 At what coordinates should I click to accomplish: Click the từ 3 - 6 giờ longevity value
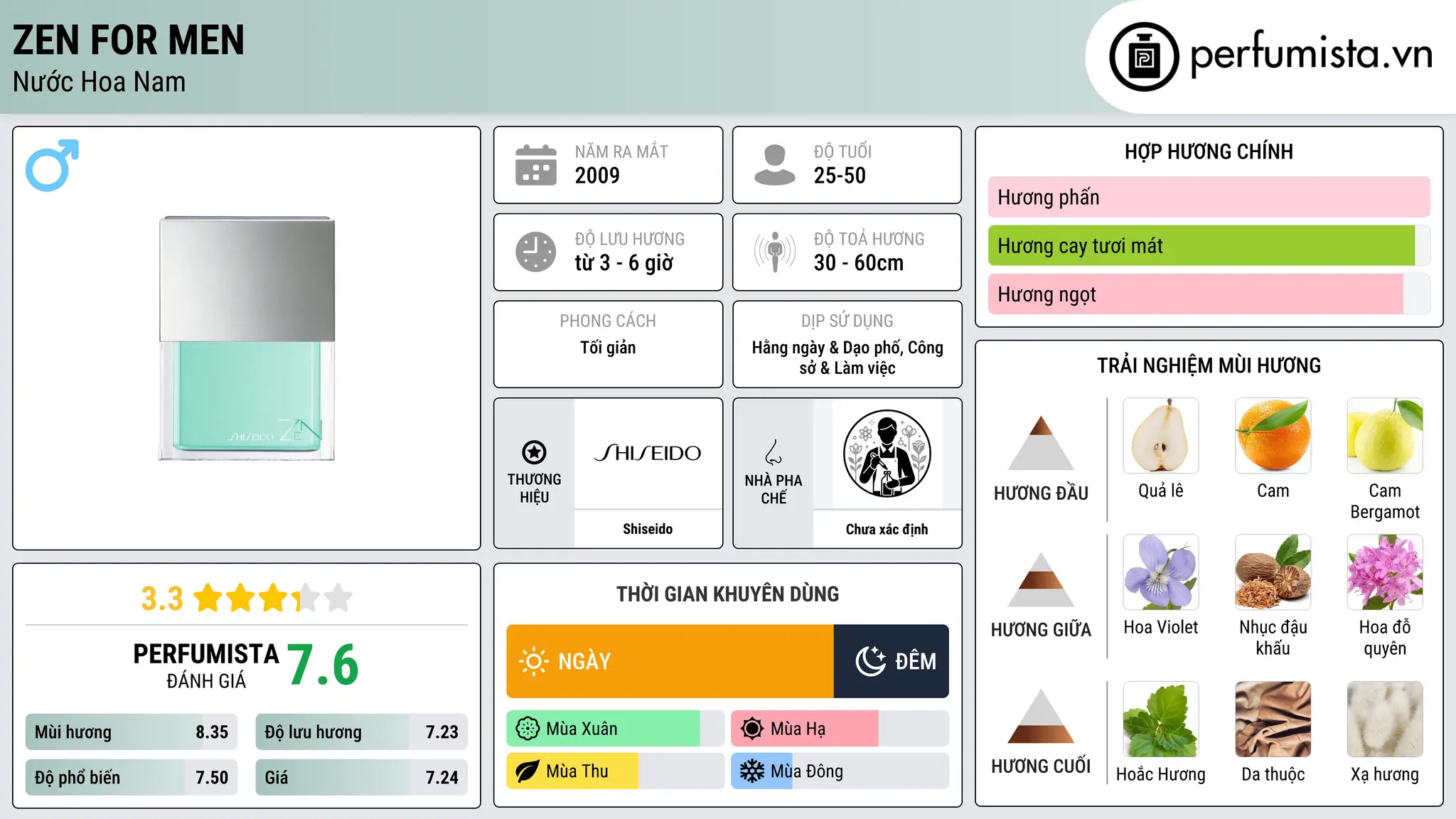(x=624, y=263)
